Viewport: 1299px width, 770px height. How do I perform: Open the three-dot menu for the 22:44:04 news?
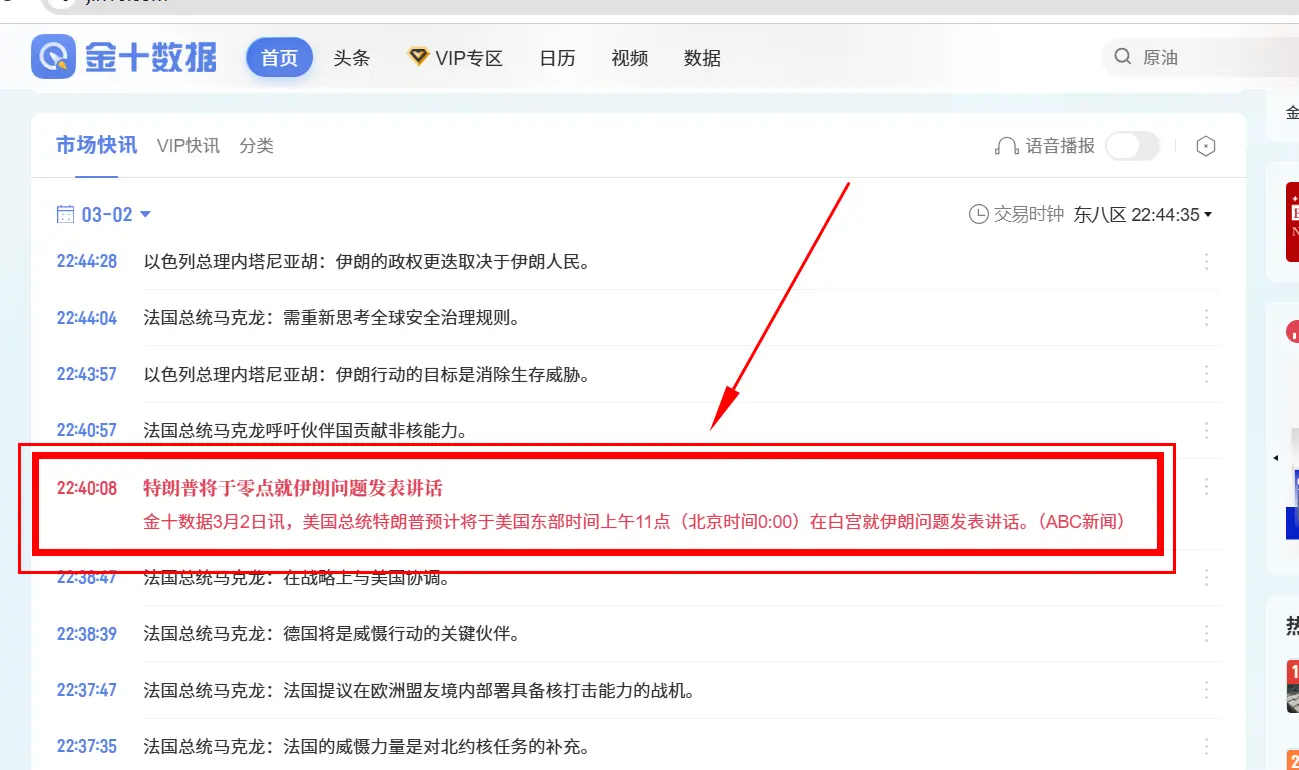pyautogui.click(x=1206, y=318)
